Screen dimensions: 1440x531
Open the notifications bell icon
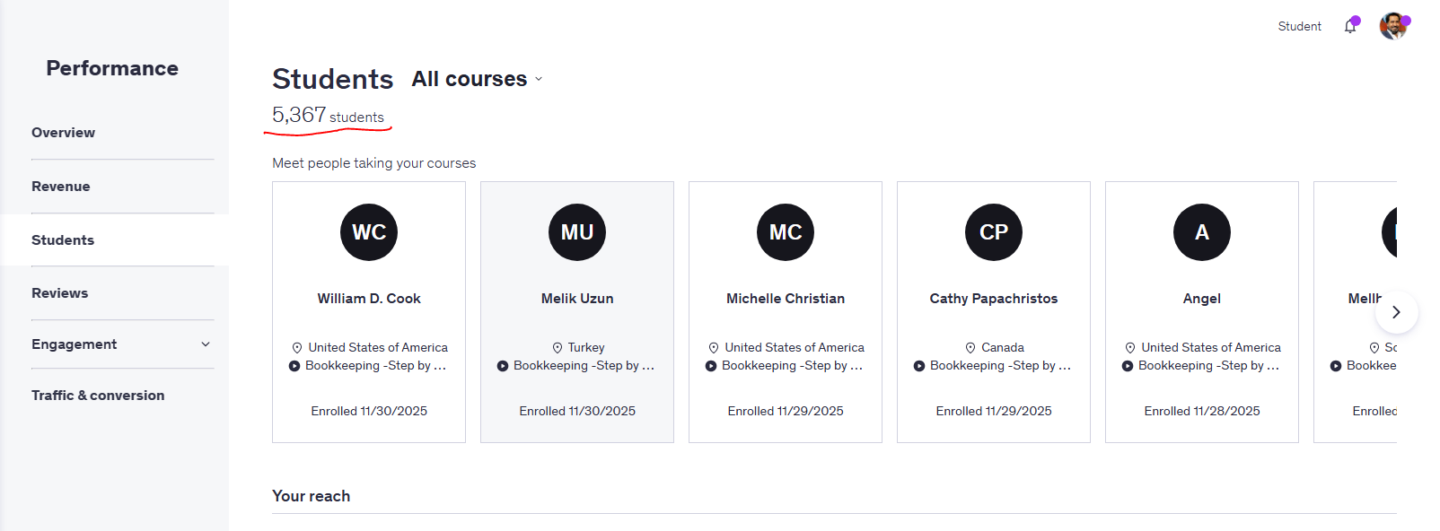(x=1350, y=27)
